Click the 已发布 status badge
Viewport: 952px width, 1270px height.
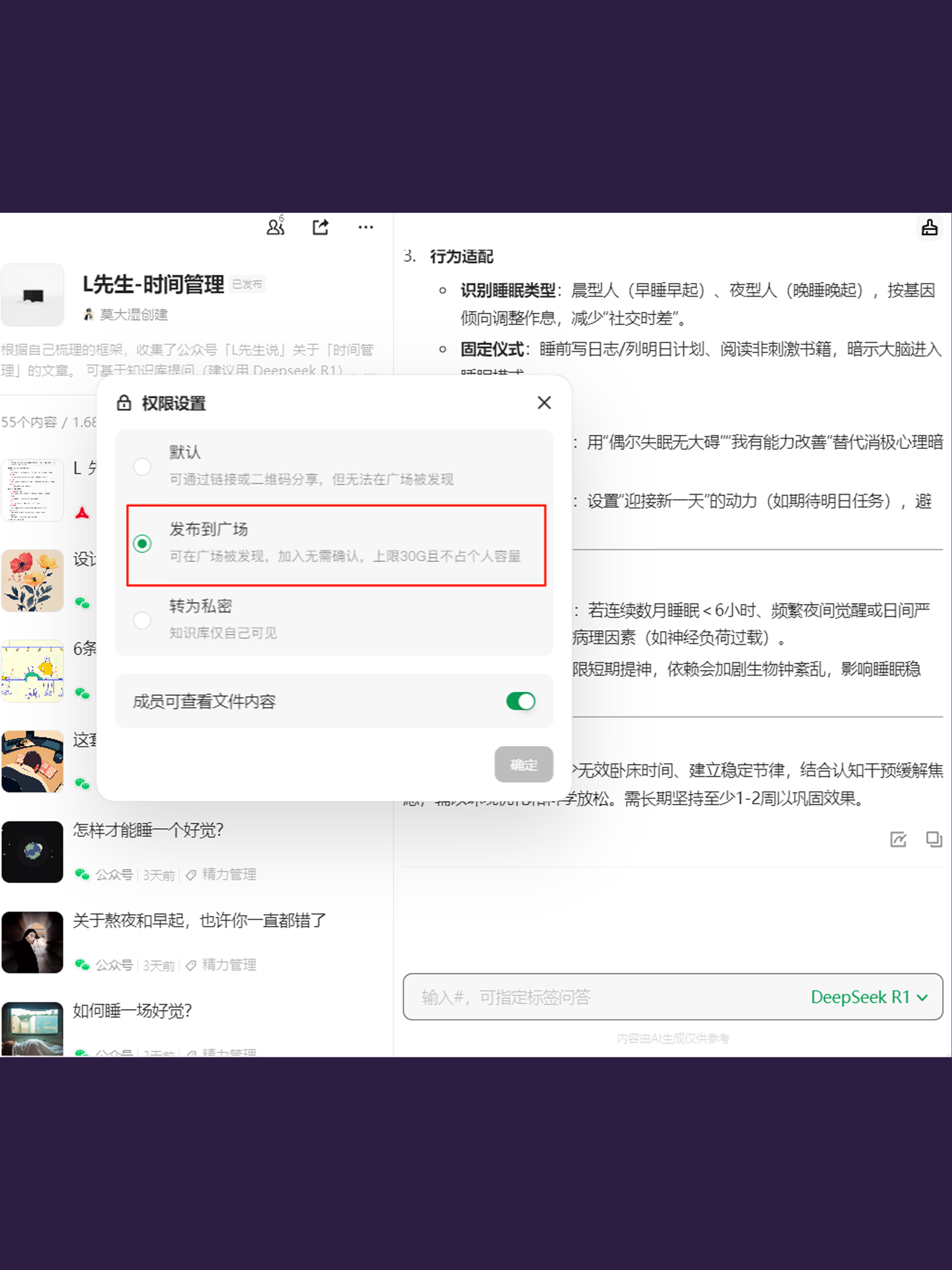coord(247,284)
